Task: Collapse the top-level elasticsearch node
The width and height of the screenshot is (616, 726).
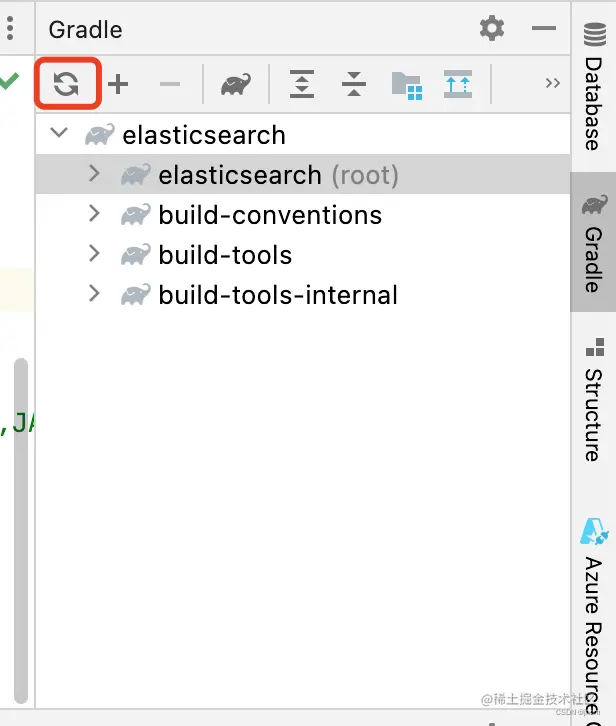Action: coord(59,133)
